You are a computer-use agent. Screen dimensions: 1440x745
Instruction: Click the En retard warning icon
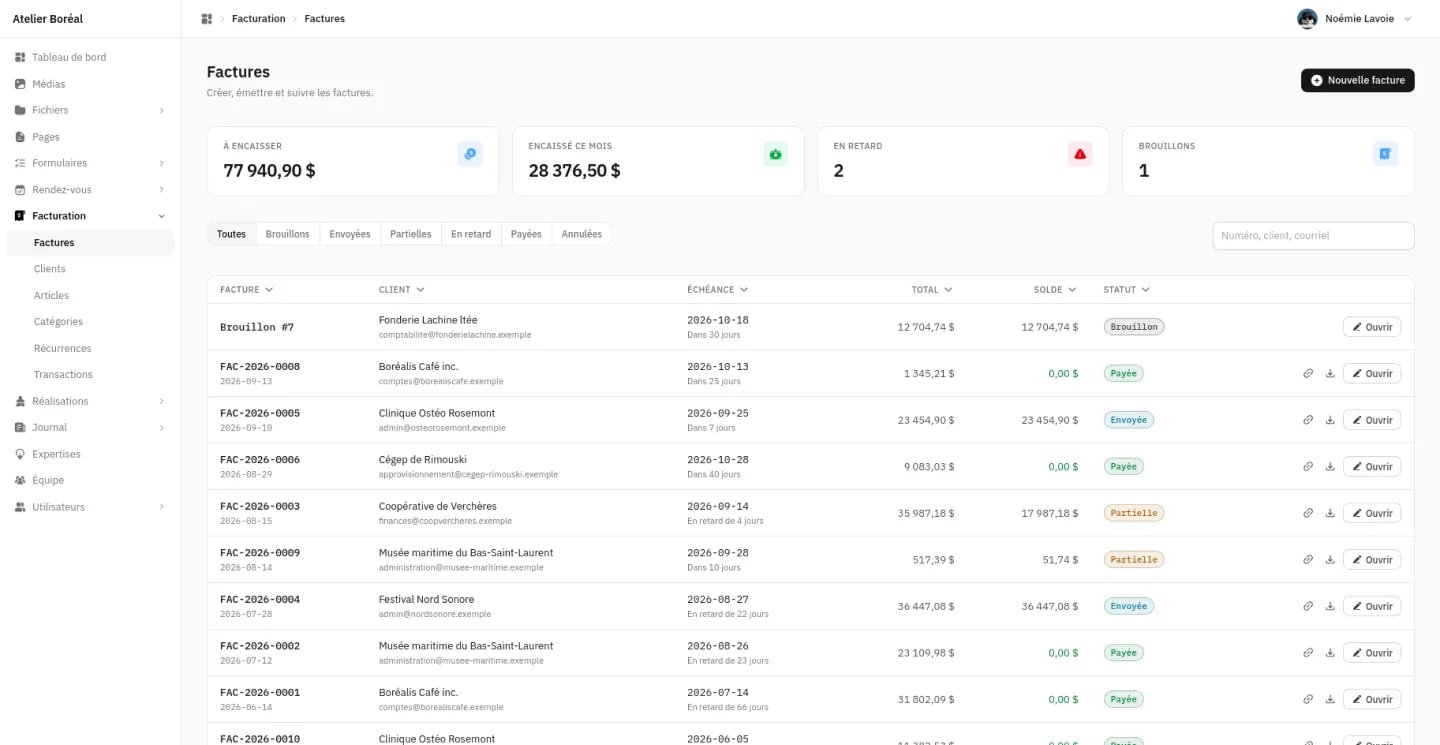pos(1080,154)
